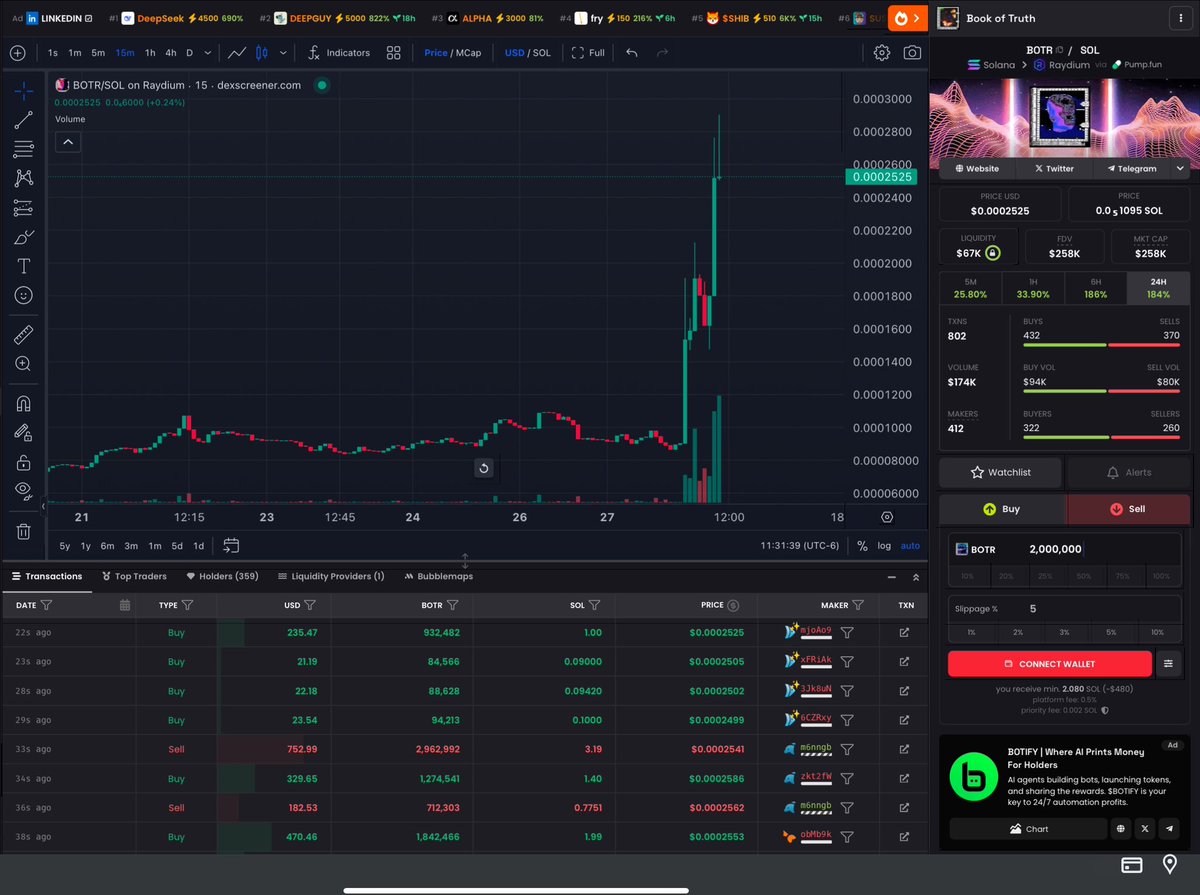Filter by maker mjoAo9
Screen dimensions: 1200x895
click(847, 632)
